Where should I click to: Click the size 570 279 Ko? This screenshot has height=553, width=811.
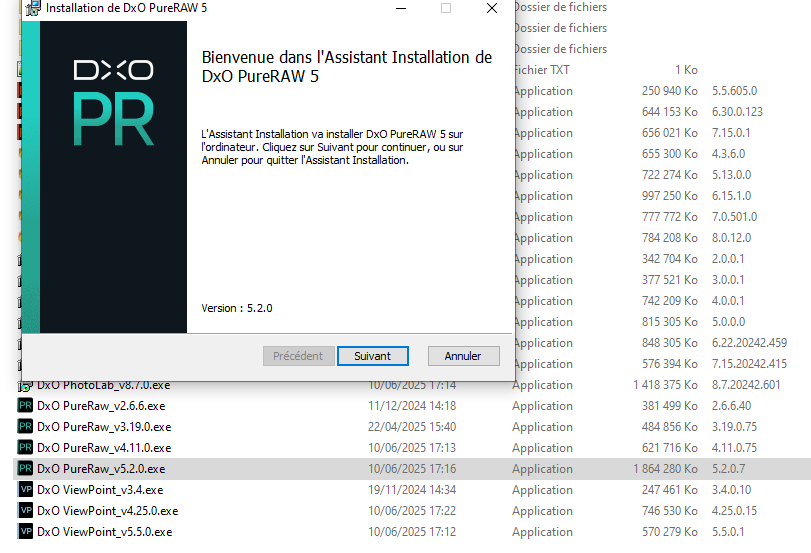pyautogui.click(x=670, y=532)
